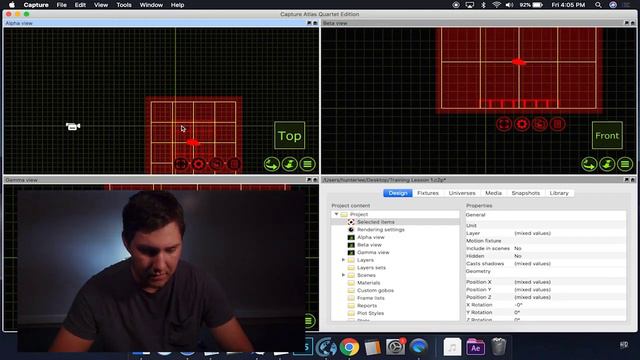The height and width of the screenshot is (360, 640).
Task: Click the Alpha view title bar right pin icon
Action: pyautogui.click(x=315, y=23)
